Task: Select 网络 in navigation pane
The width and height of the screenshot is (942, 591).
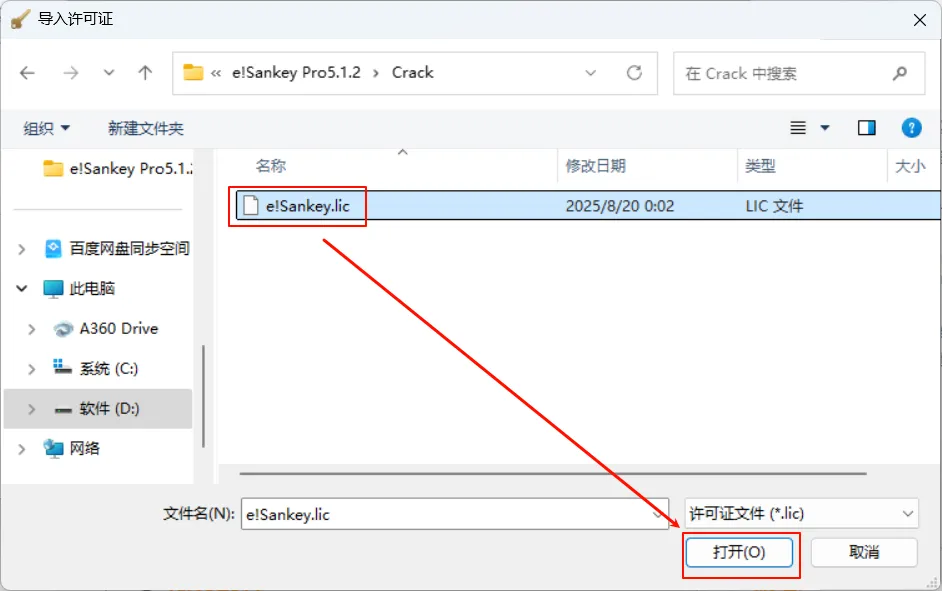Action: pyautogui.click(x=71, y=449)
